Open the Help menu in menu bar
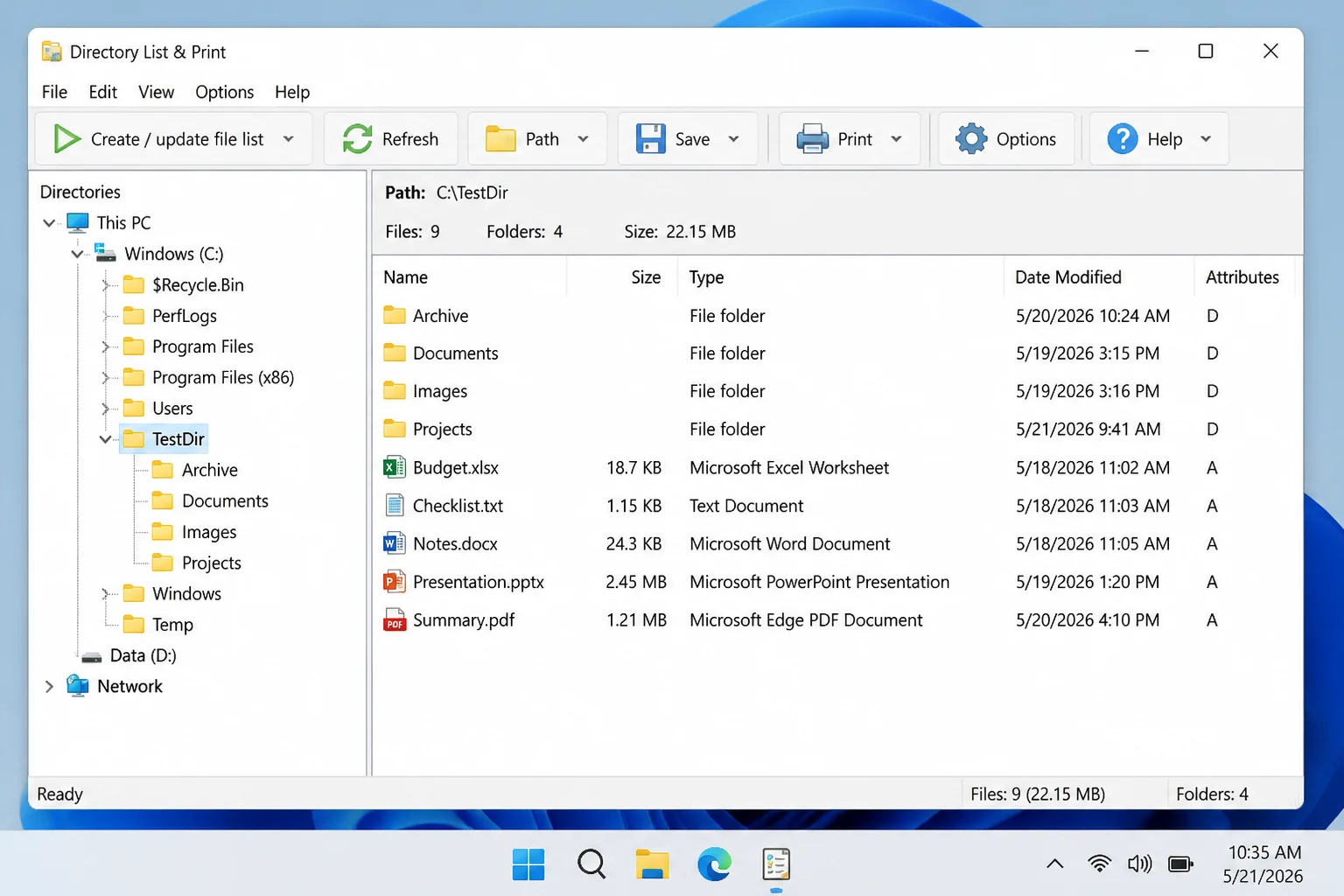The width and height of the screenshot is (1344, 896). coord(292,92)
